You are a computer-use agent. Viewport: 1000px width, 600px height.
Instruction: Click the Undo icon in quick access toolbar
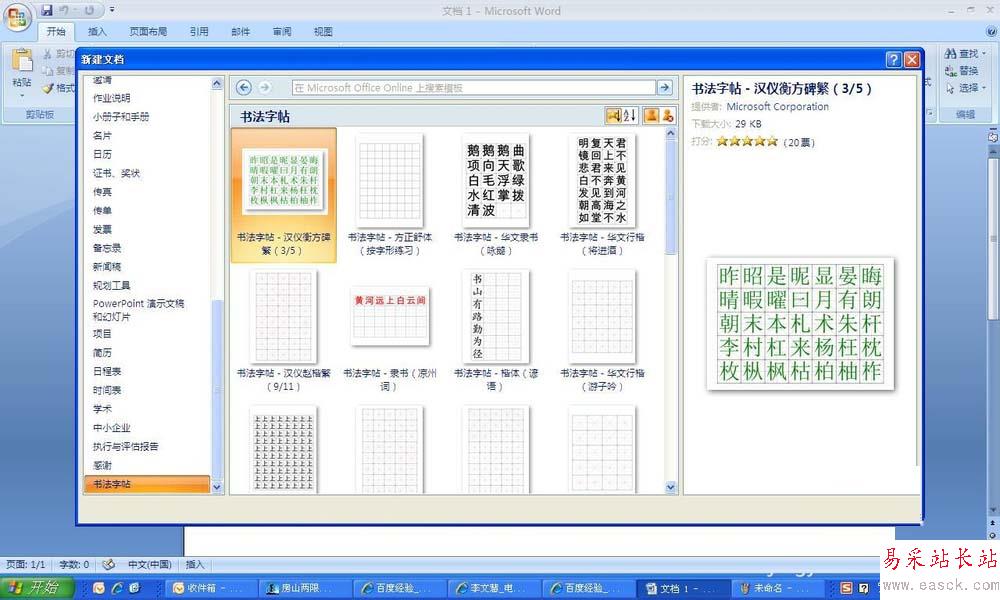click(64, 10)
